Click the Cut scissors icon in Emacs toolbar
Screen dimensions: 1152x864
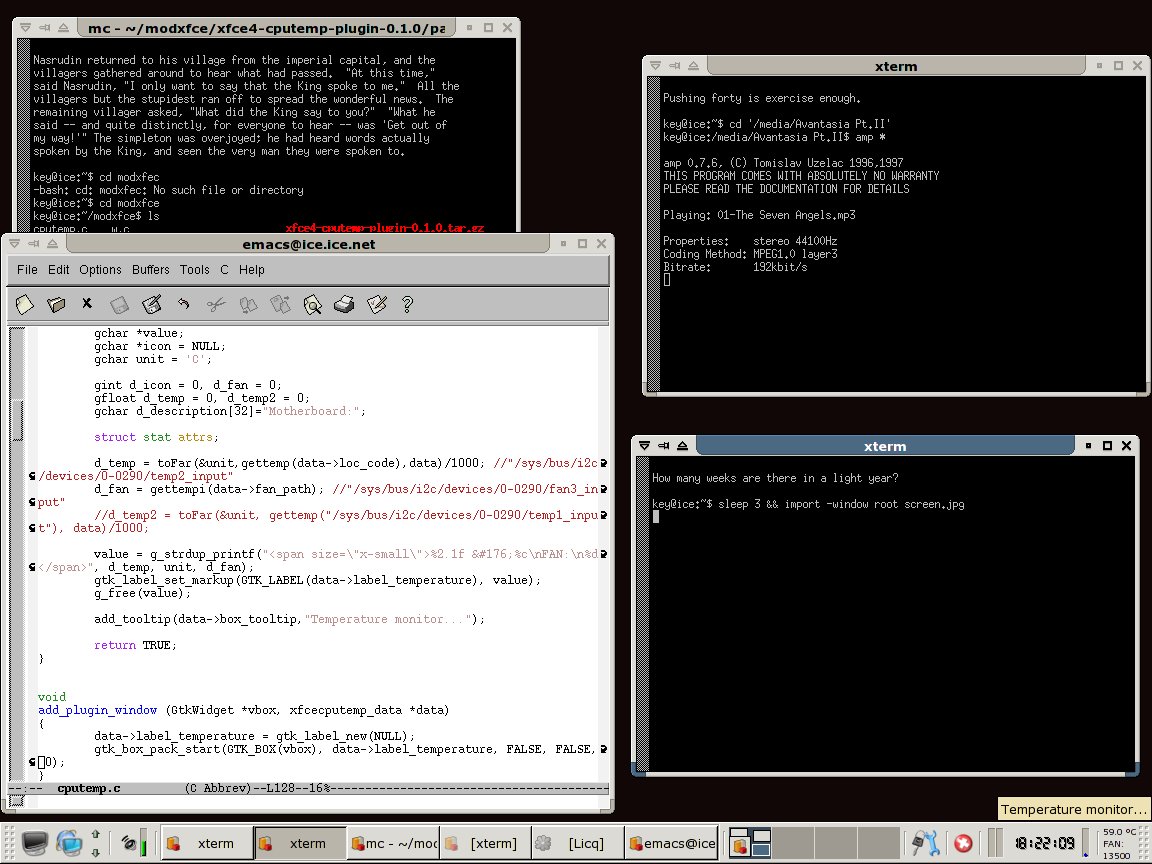215,304
